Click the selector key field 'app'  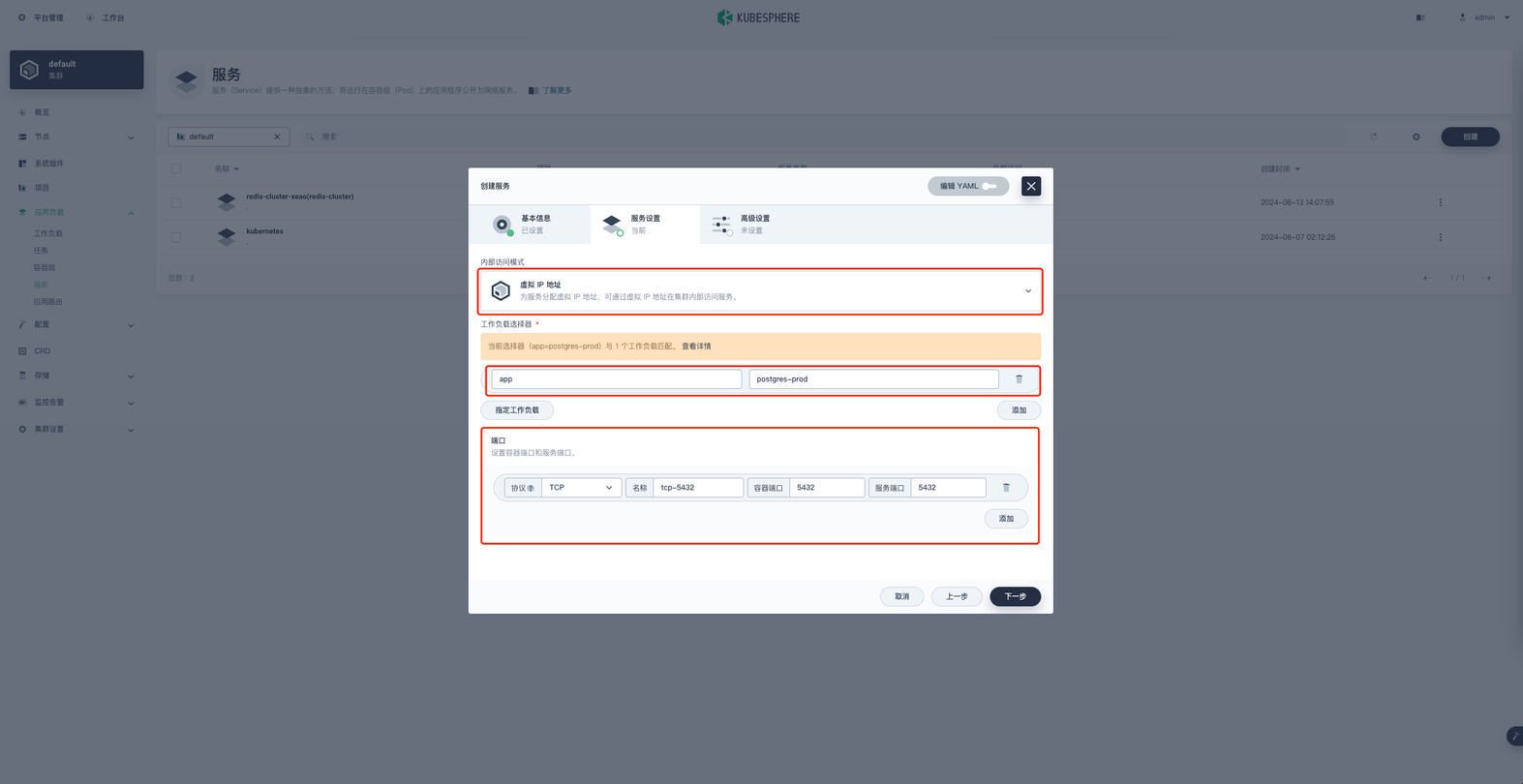(616, 379)
